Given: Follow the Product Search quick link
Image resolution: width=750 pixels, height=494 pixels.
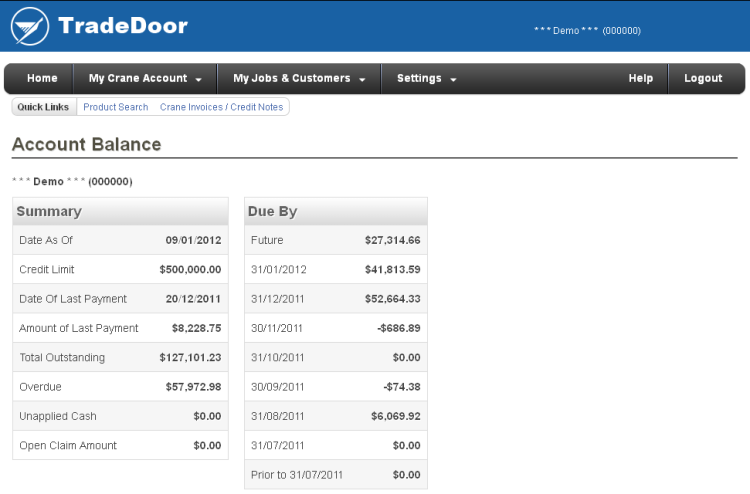Looking at the screenshot, I should [116, 107].
